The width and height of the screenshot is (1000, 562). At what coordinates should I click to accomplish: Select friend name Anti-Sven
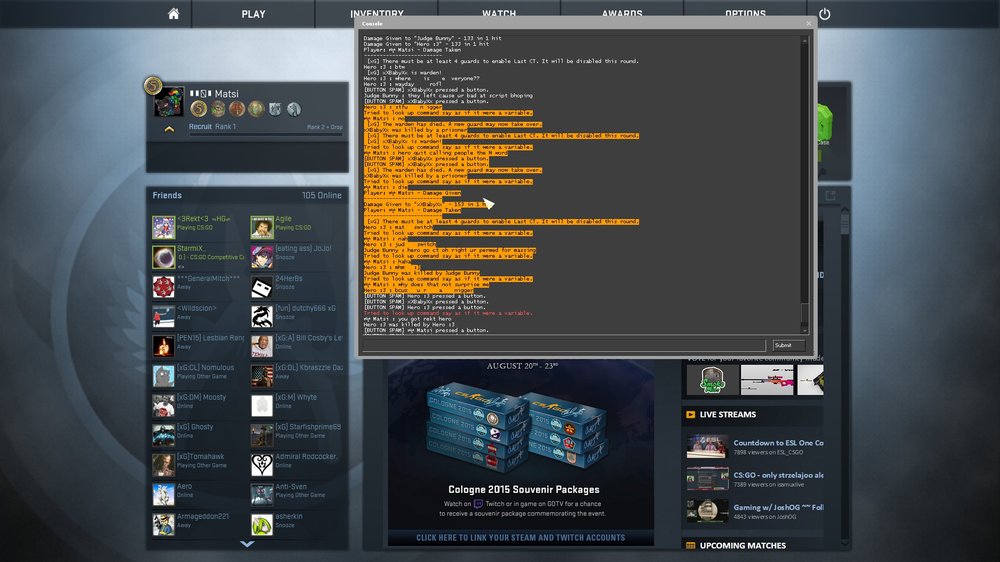291,486
